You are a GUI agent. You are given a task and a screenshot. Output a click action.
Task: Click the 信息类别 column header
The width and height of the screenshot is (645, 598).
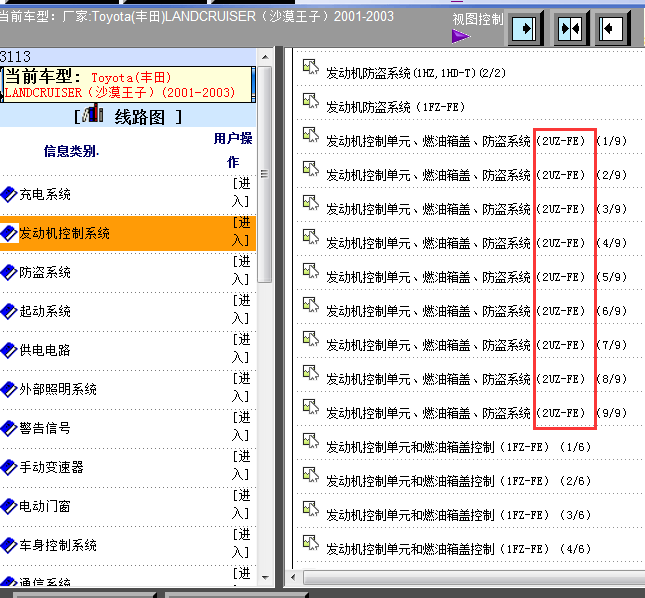click(x=72, y=151)
